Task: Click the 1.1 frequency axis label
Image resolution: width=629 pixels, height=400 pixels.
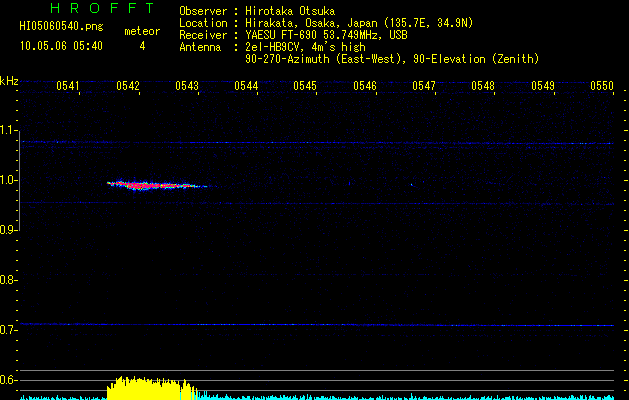Action: 9,130
